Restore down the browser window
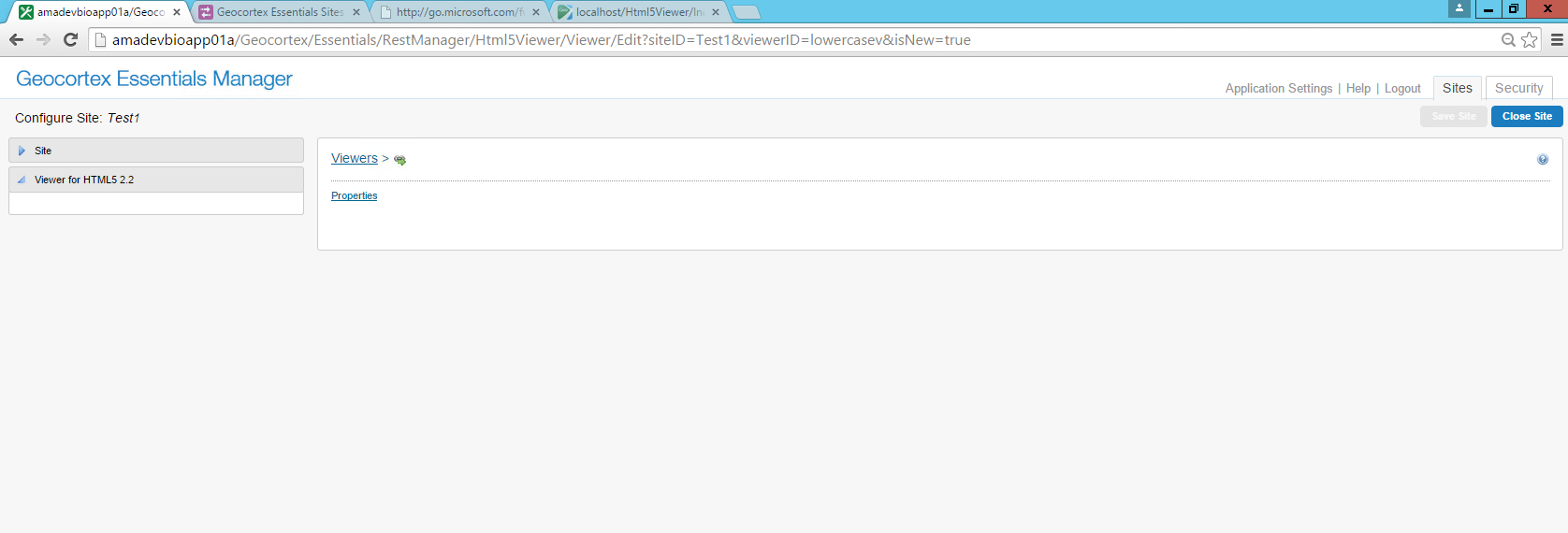 click(x=1513, y=9)
